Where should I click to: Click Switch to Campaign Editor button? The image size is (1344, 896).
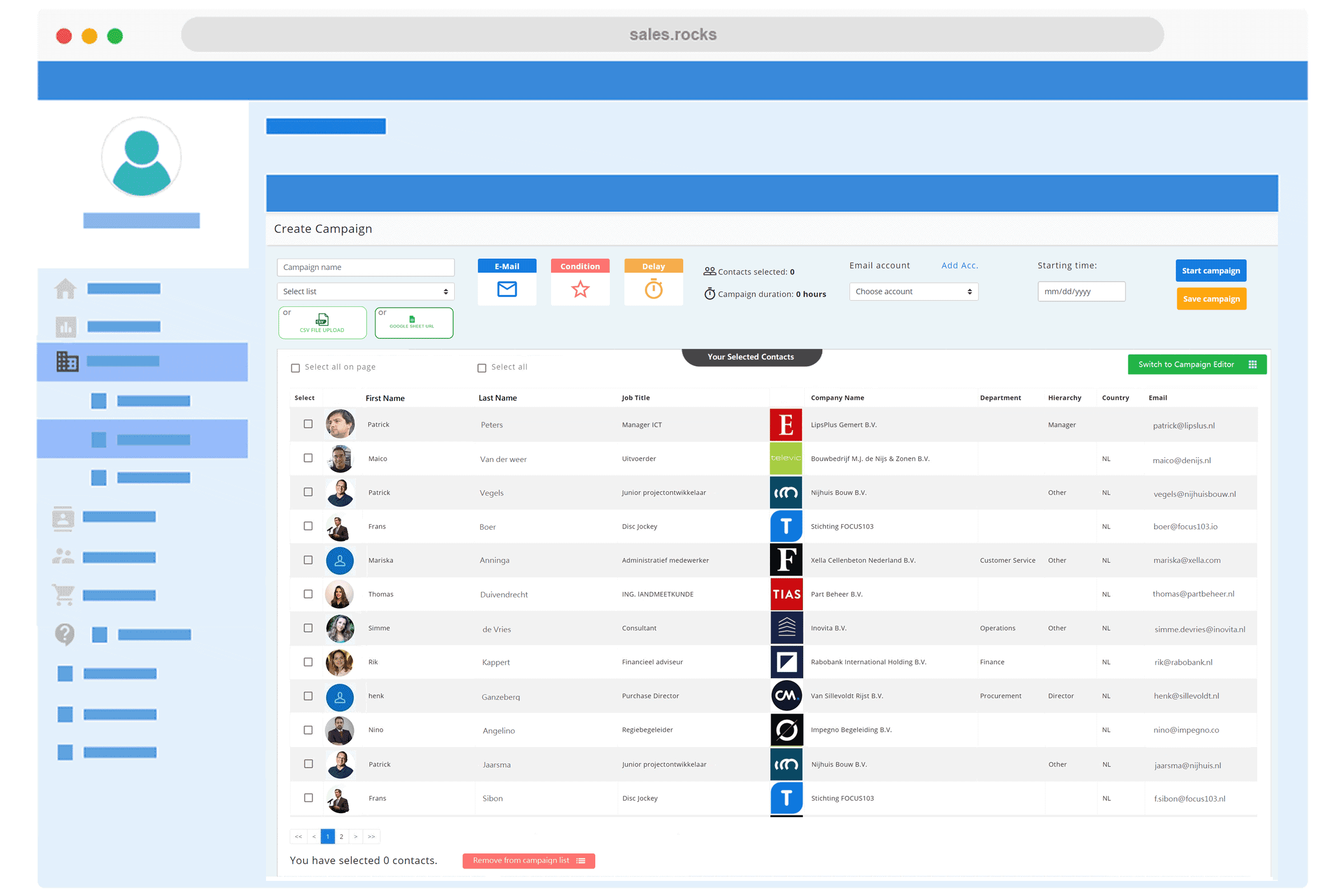[x=1197, y=365]
